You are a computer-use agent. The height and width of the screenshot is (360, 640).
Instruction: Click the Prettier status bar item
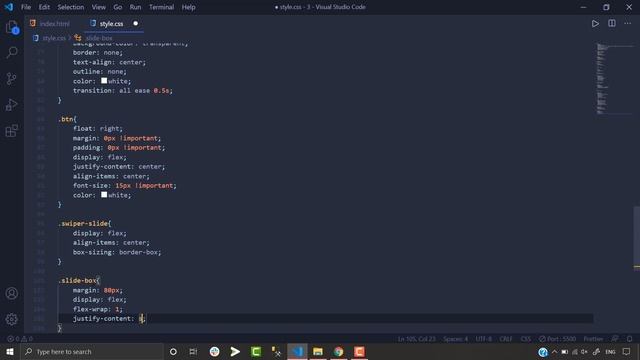click(593, 339)
